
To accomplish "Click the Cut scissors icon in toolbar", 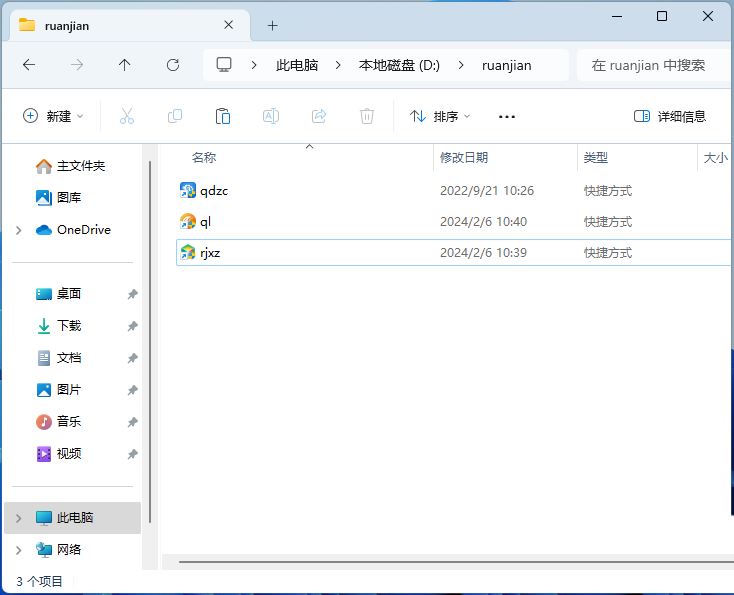I will (x=127, y=116).
